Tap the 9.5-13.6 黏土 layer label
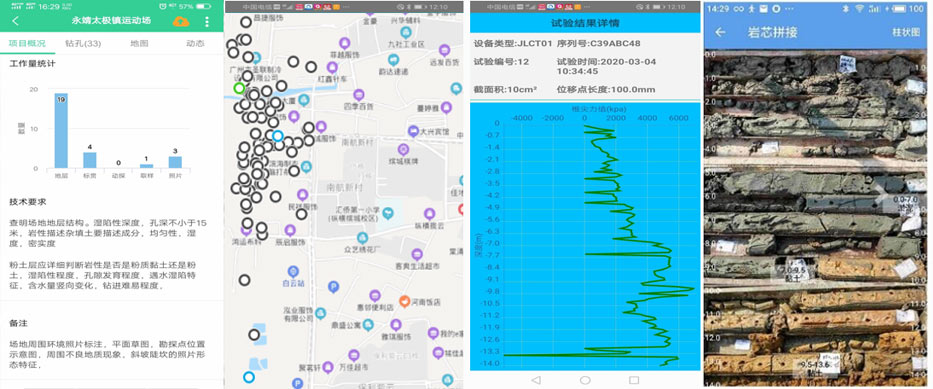This screenshot has width=933, height=389. pos(815,368)
